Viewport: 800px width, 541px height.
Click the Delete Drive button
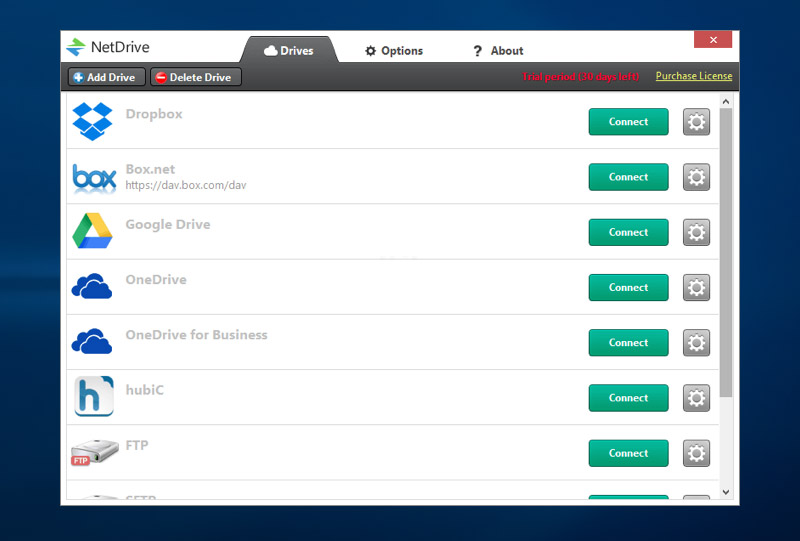pyautogui.click(x=196, y=77)
